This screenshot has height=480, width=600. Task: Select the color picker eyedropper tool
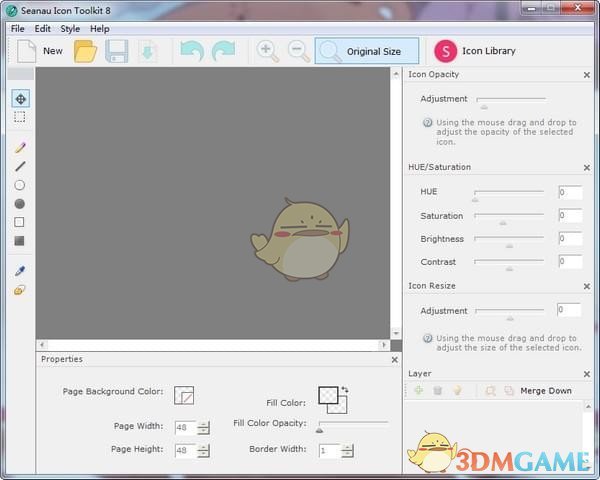point(20,271)
